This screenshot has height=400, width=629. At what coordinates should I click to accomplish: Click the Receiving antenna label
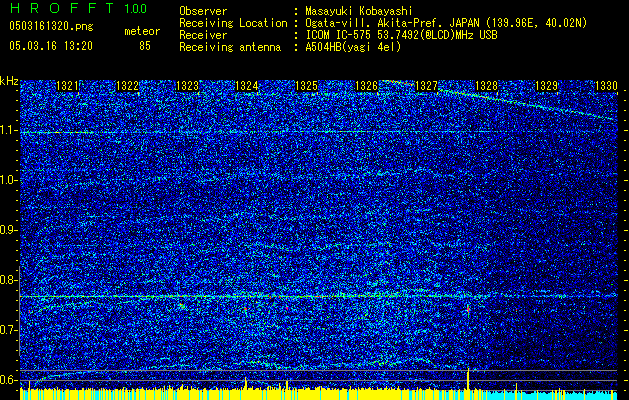(230, 47)
